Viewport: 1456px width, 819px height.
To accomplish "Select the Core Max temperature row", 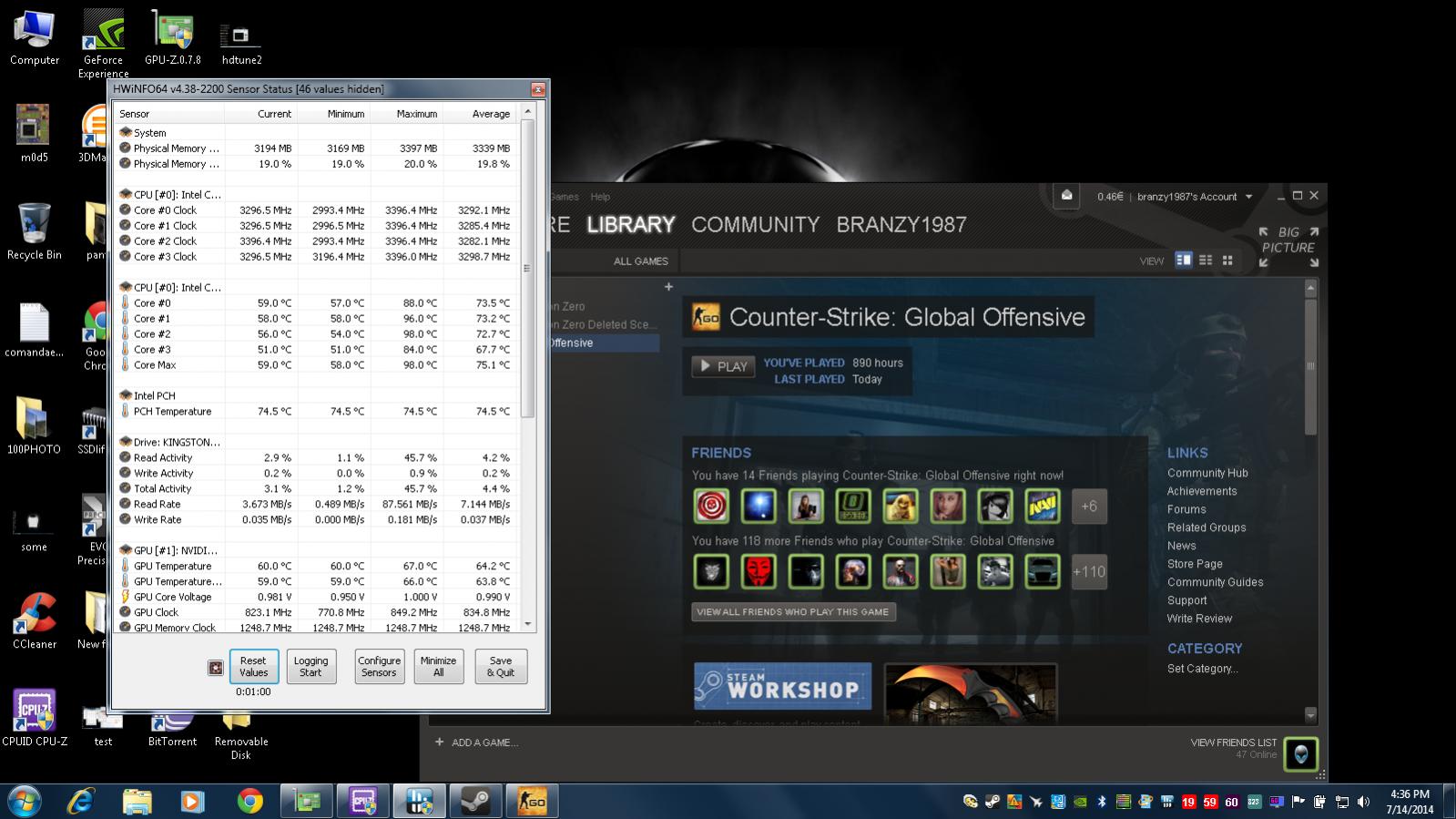I will click(x=316, y=365).
